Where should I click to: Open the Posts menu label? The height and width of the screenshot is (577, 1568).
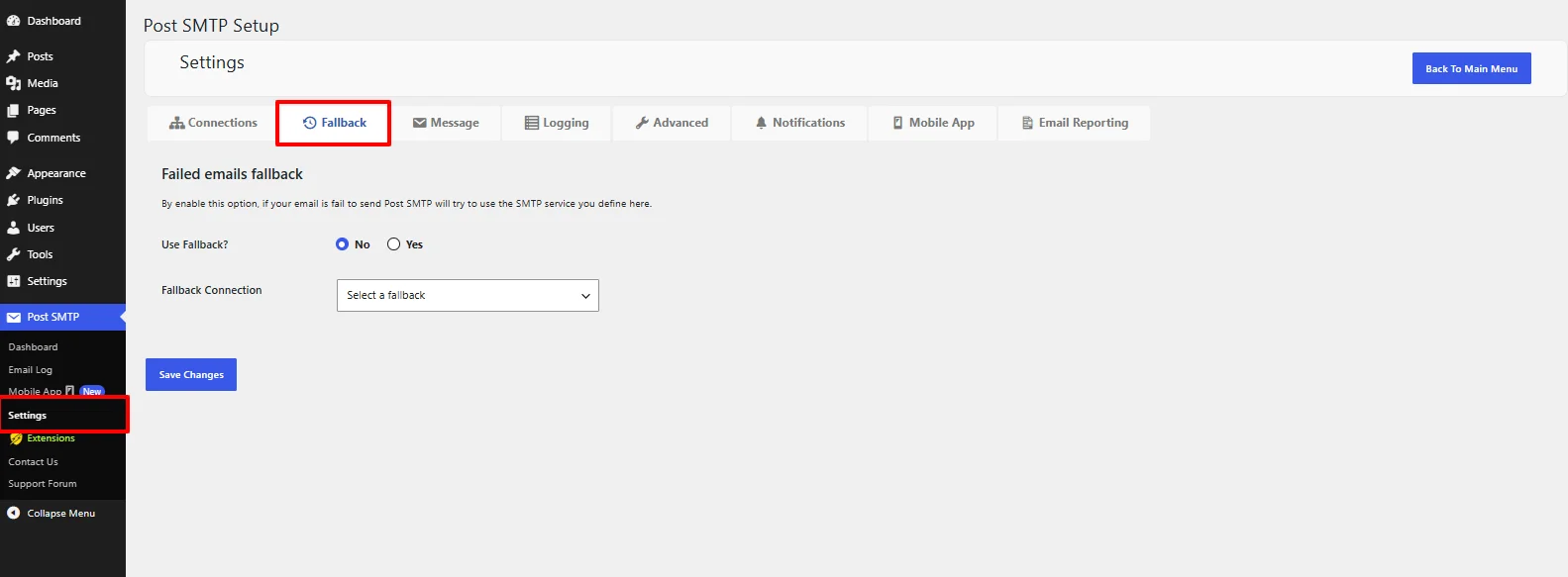[x=41, y=56]
